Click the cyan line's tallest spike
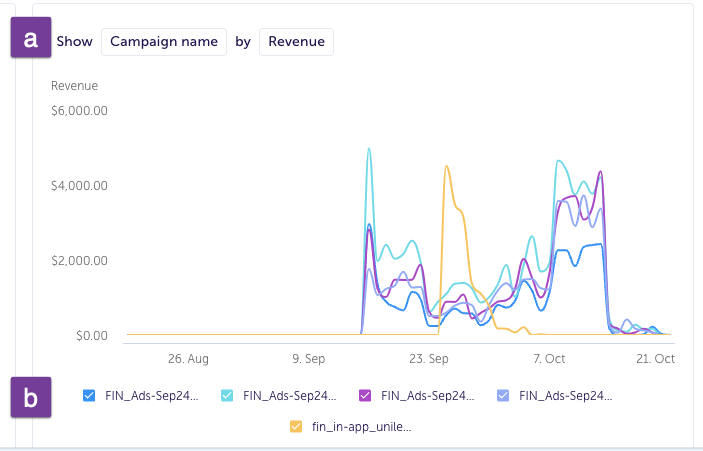The image size is (703, 451). [x=369, y=149]
